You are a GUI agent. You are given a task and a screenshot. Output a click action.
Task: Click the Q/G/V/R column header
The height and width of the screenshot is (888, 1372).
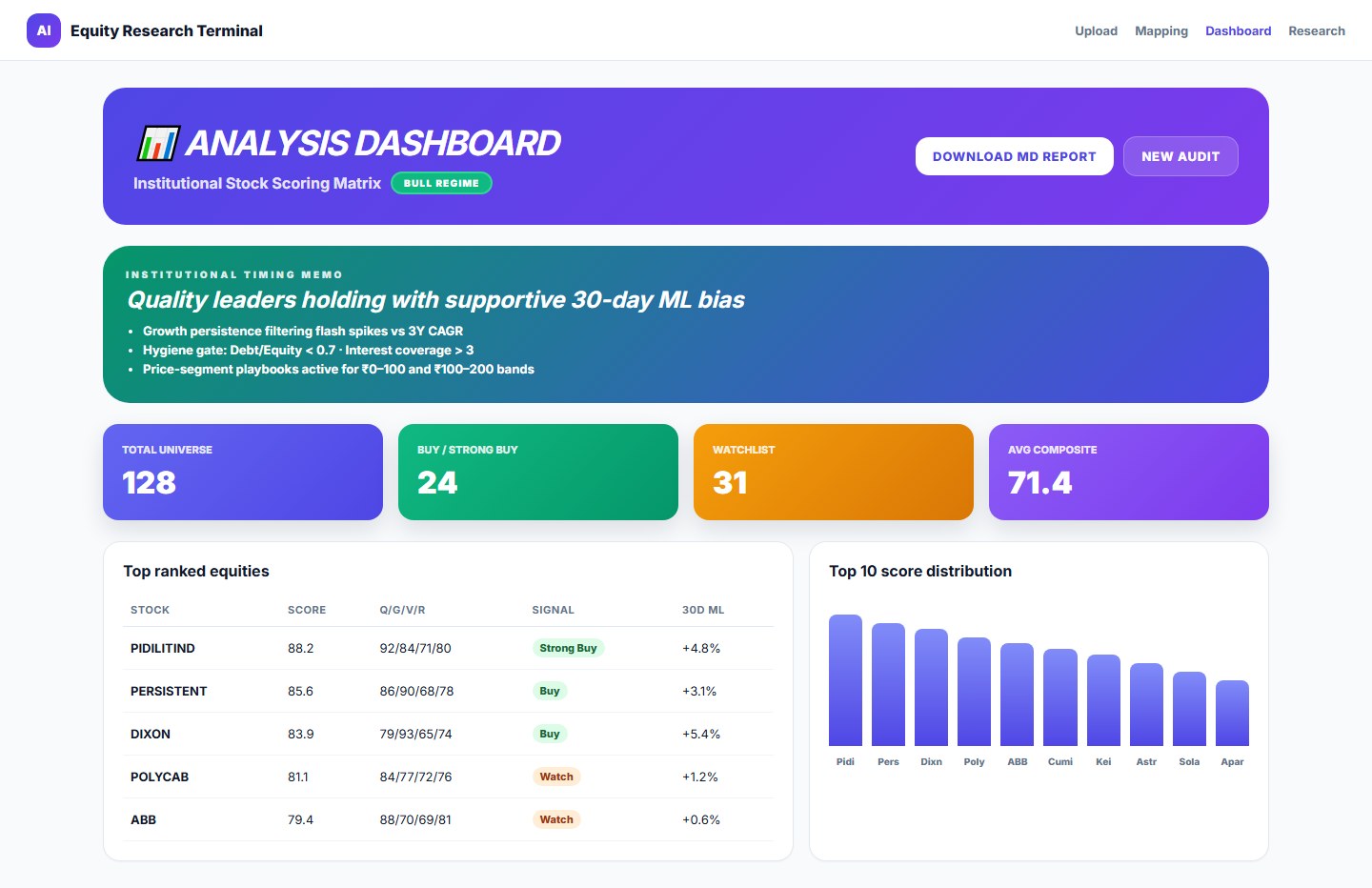[402, 610]
